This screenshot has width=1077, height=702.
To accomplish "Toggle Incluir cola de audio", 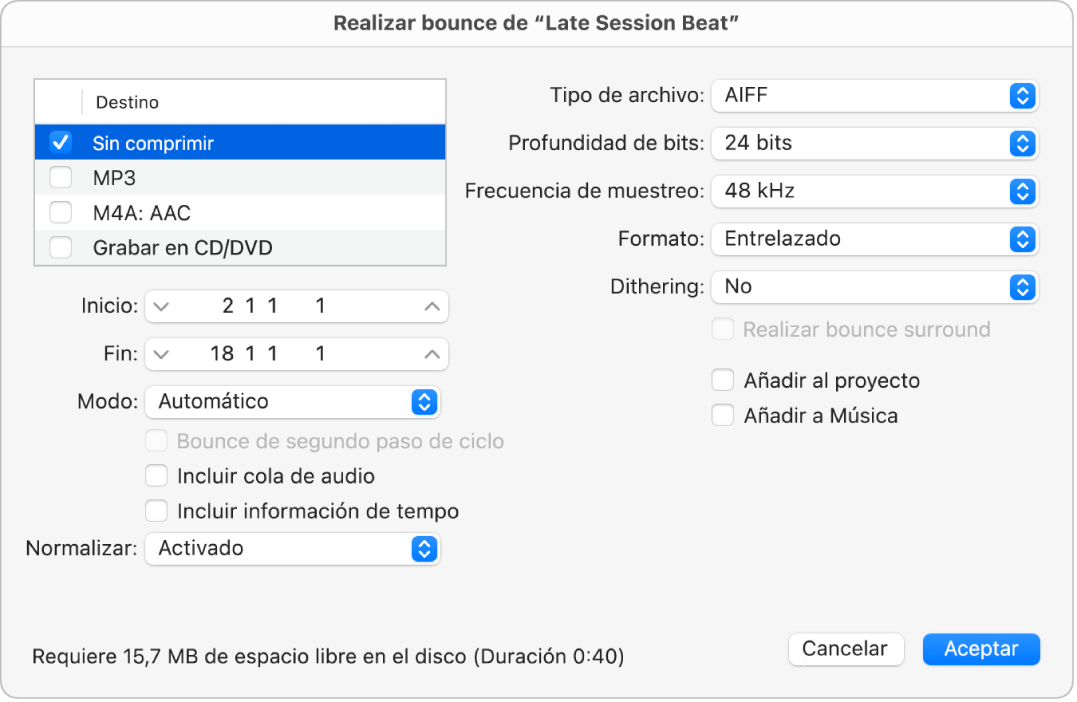I will click(157, 476).
